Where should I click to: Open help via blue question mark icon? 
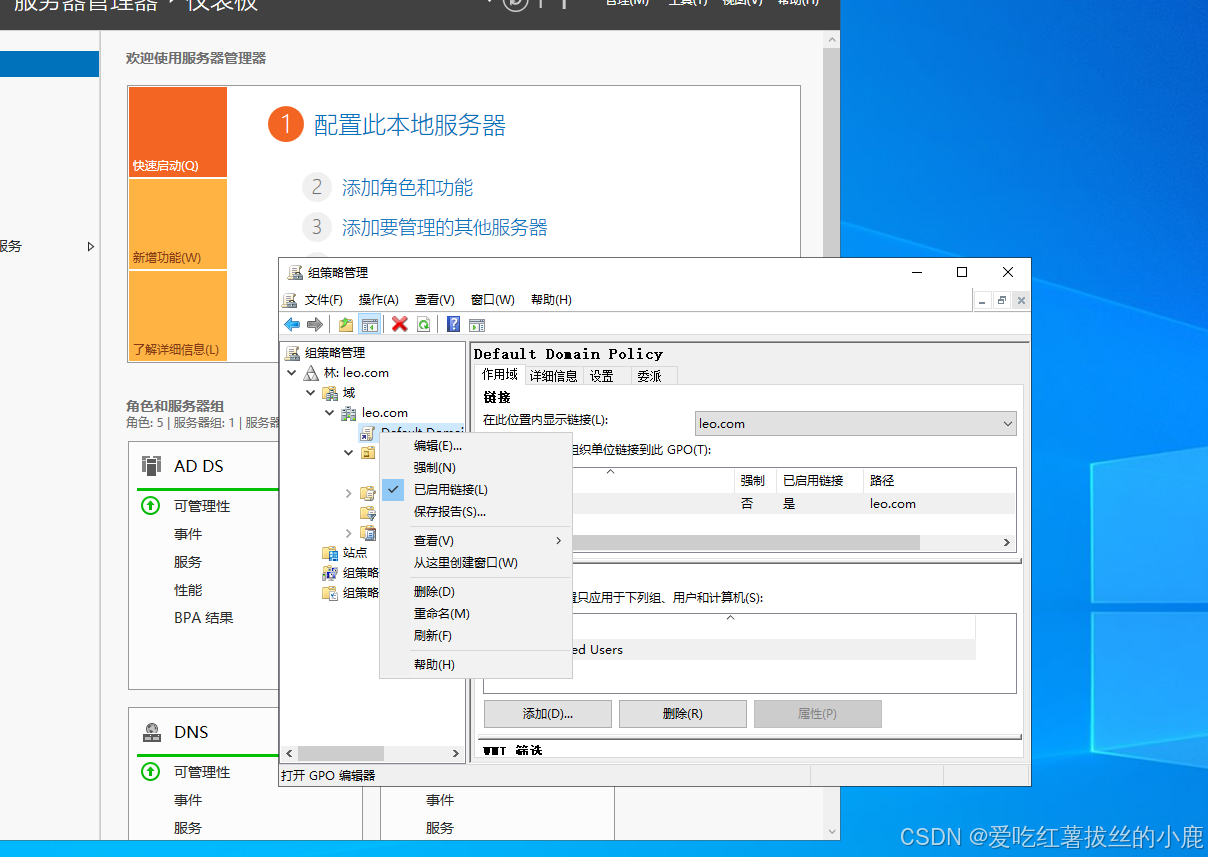click(453, 324)
